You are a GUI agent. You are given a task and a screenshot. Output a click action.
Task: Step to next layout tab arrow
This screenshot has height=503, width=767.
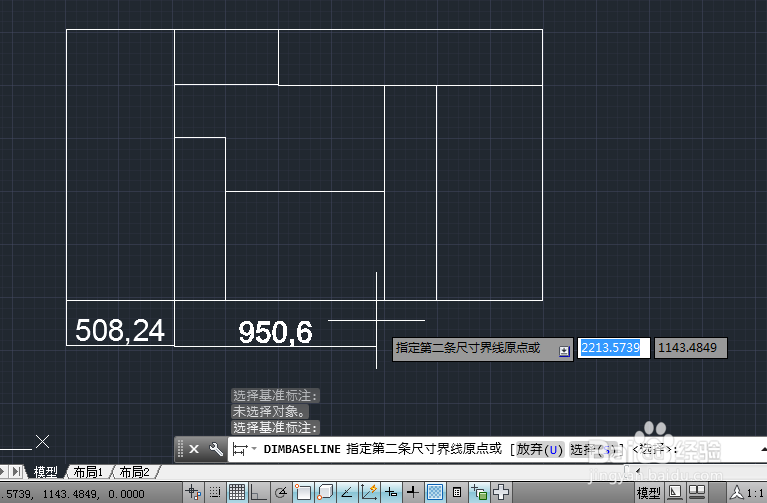pyautogui.click(x=4, y=472)
